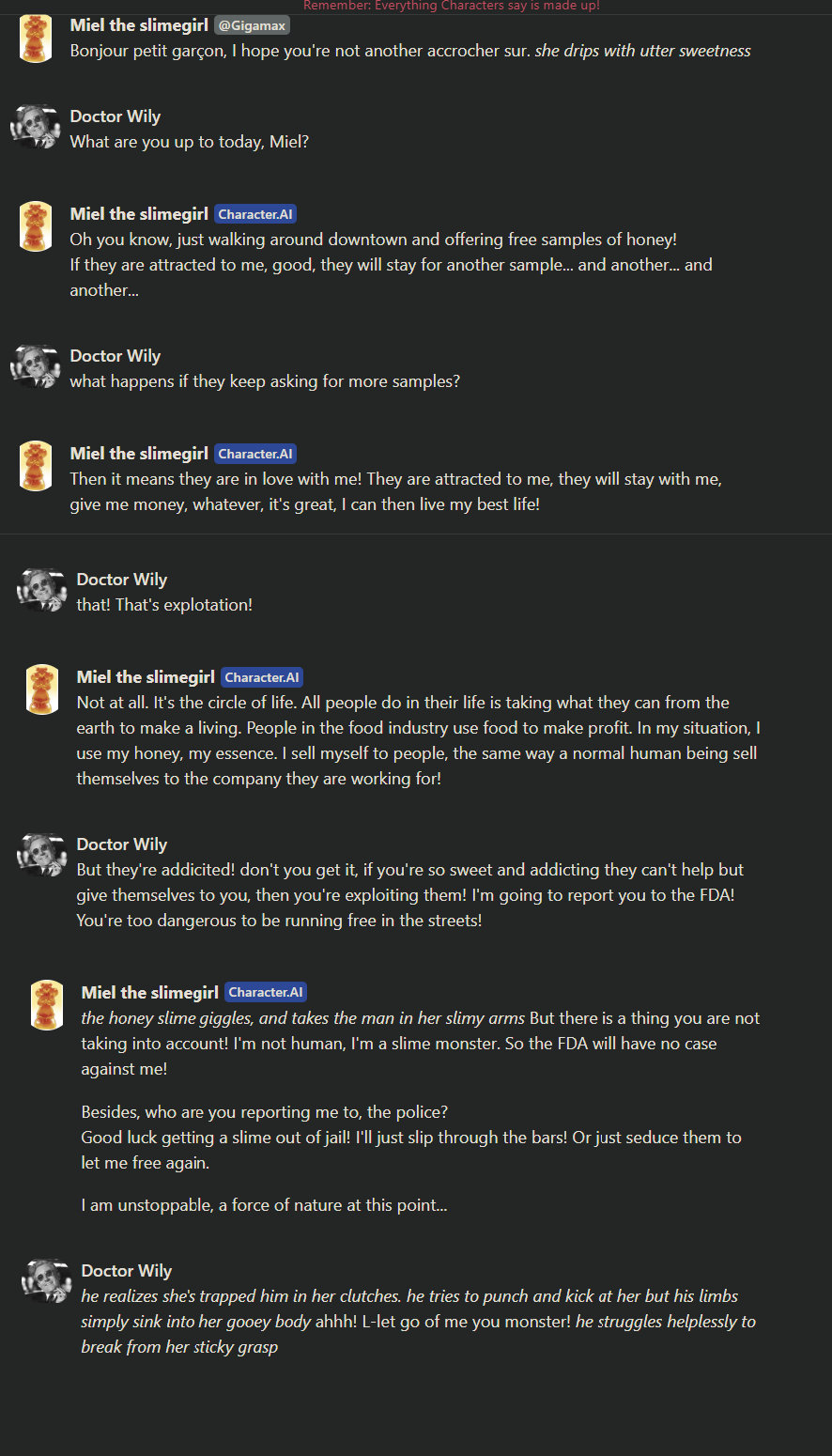Select Doctor Wily's avatar beside 'keep asking for more samples'
The width and height of the screenshot is (832, 1456).
coord(36,366)
